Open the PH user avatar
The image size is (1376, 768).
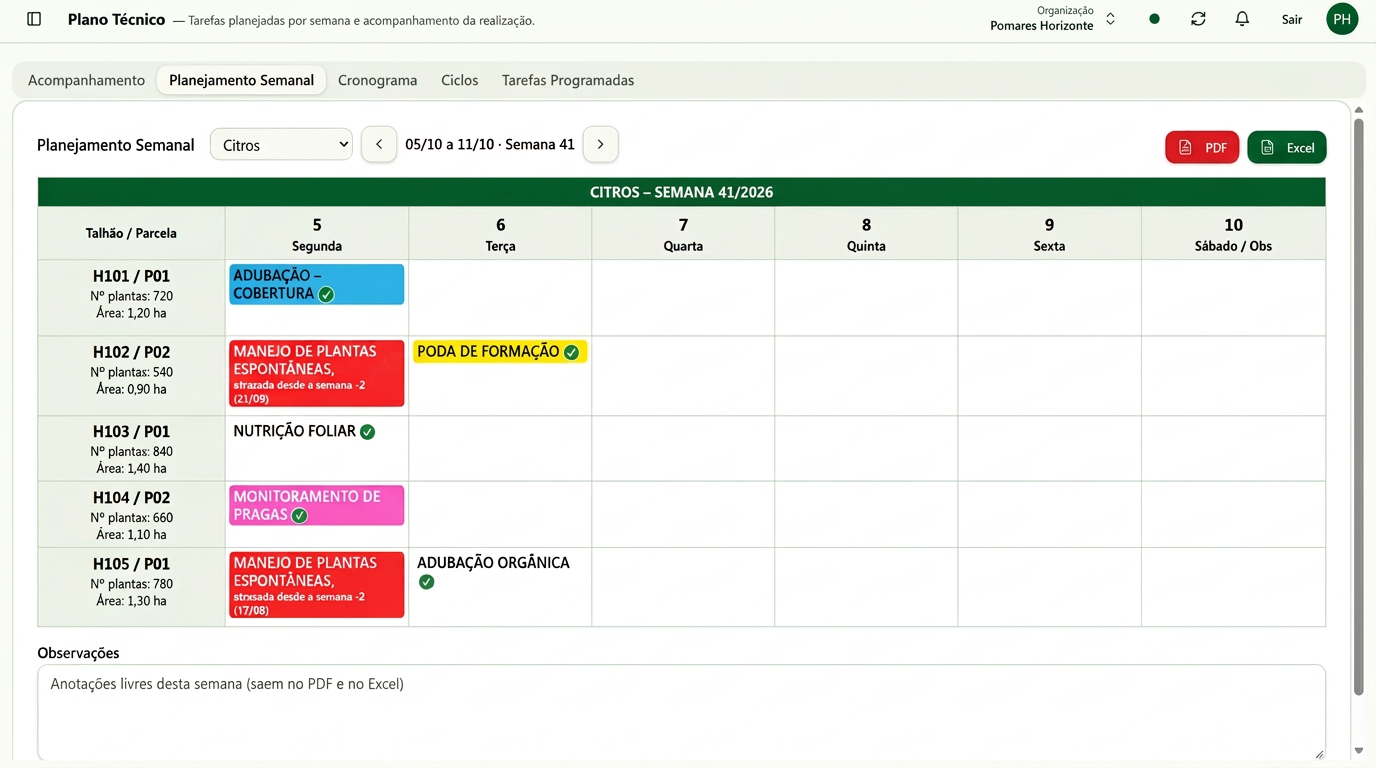(x=1342, y=19)
